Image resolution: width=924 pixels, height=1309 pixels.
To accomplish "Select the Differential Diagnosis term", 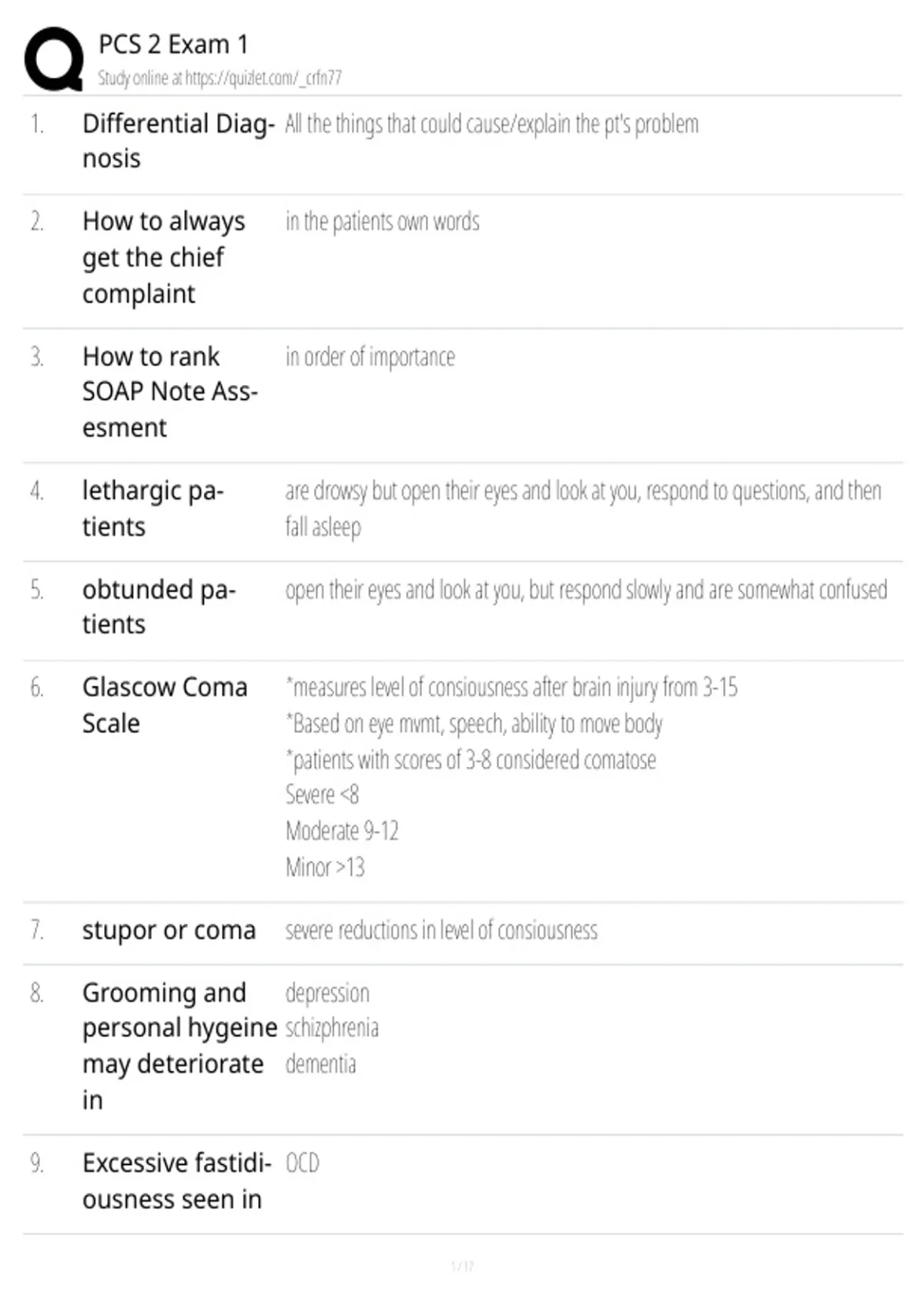I will pyautogui.click(x=178, y=141).
